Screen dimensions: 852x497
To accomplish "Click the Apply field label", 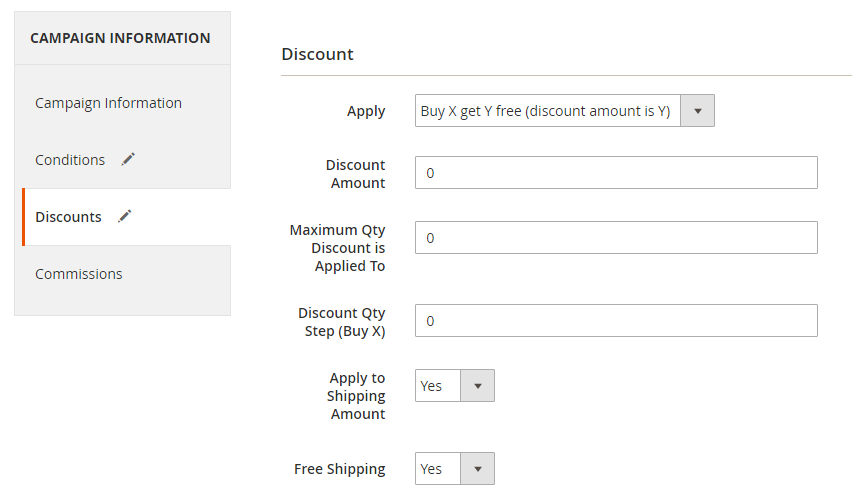I will [x=366, y=111].
